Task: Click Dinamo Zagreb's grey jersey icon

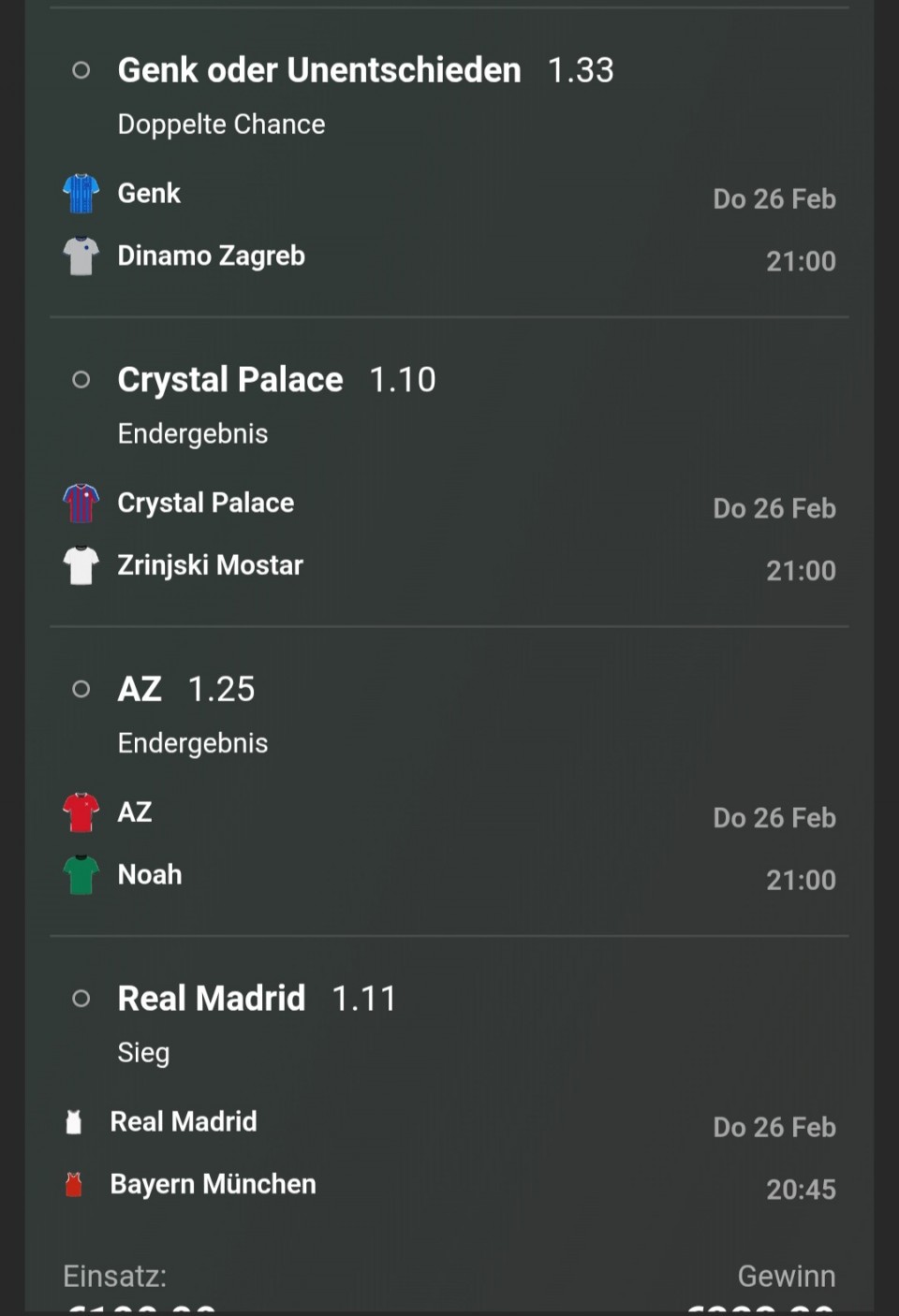Action: point(81,256)
